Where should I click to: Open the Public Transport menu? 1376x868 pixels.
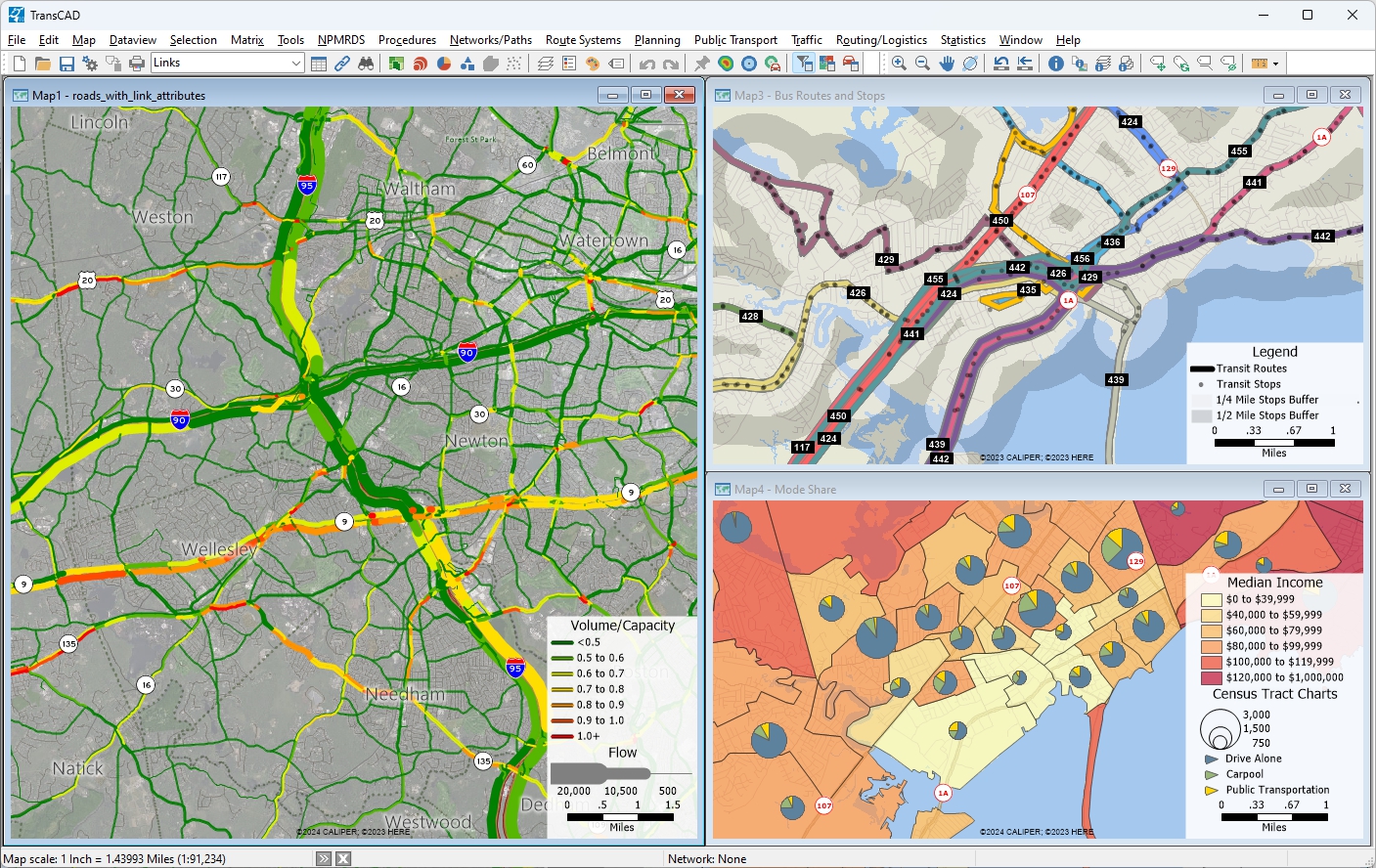(x=735, y=40)
